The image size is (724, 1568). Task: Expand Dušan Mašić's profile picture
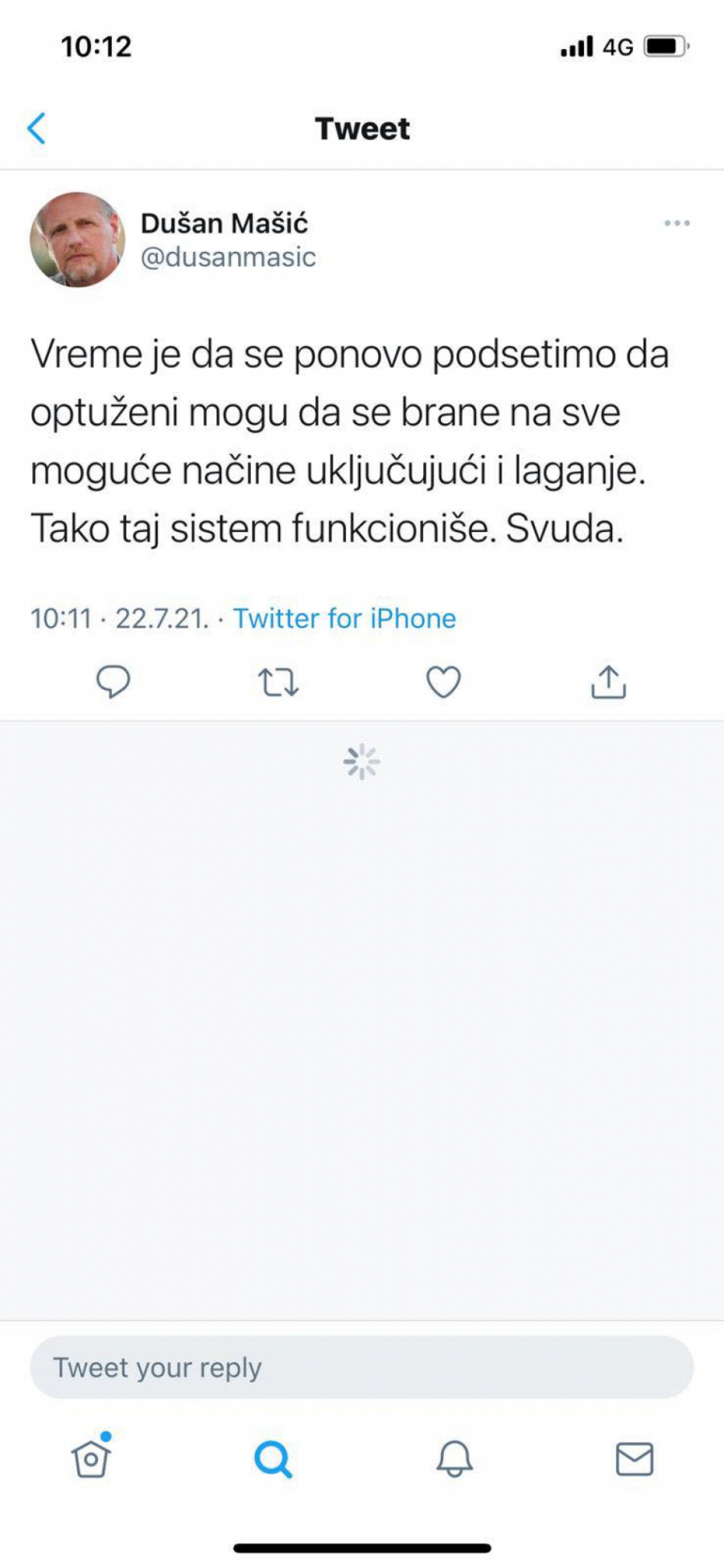pos(80,240)
